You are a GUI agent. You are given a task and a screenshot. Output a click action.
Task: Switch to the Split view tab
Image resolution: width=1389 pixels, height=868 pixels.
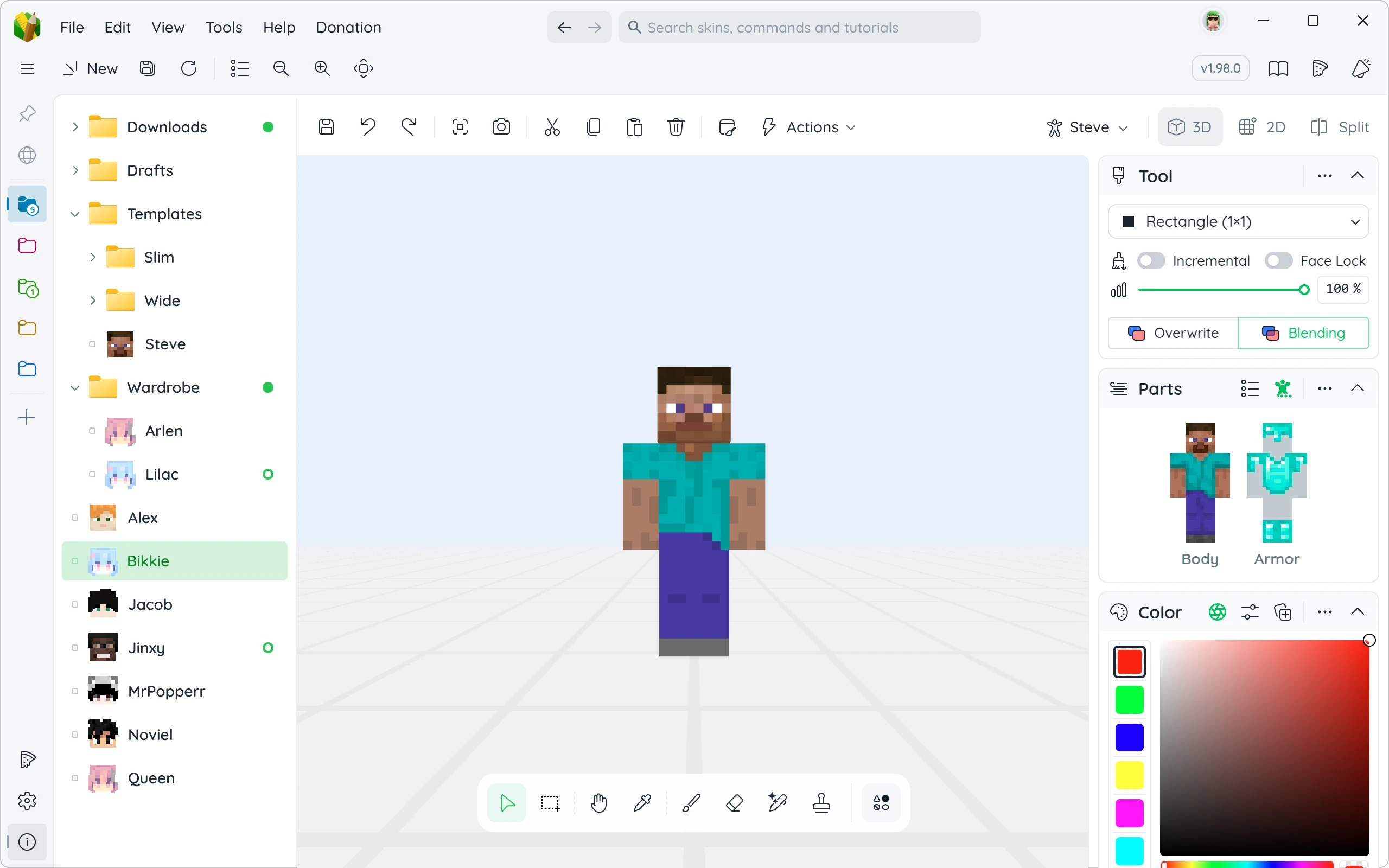pos(1340,127)
